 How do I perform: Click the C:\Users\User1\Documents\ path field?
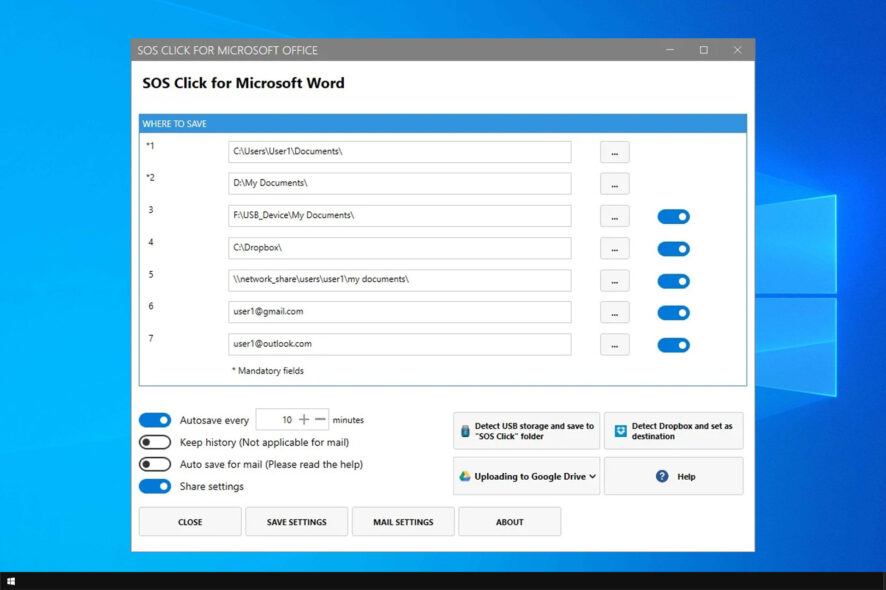point(400,152)
